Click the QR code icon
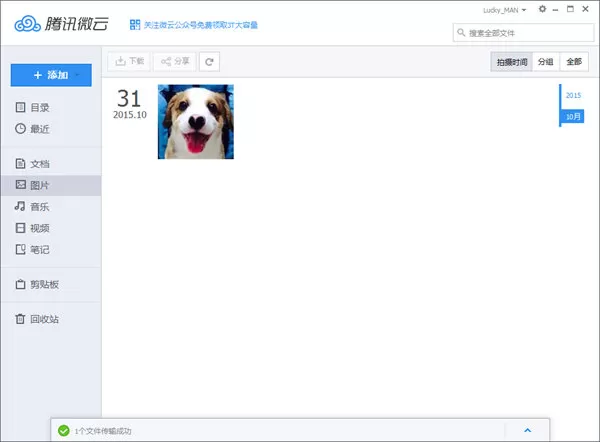The width and height of the screenshot is (600, 442). click(x=135, y=25)
